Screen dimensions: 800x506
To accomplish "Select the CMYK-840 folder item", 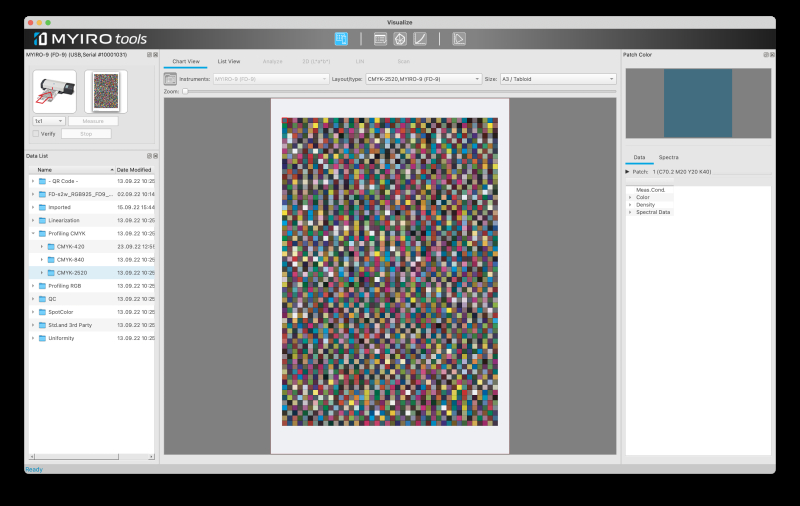I will click(x=70, y=260).
